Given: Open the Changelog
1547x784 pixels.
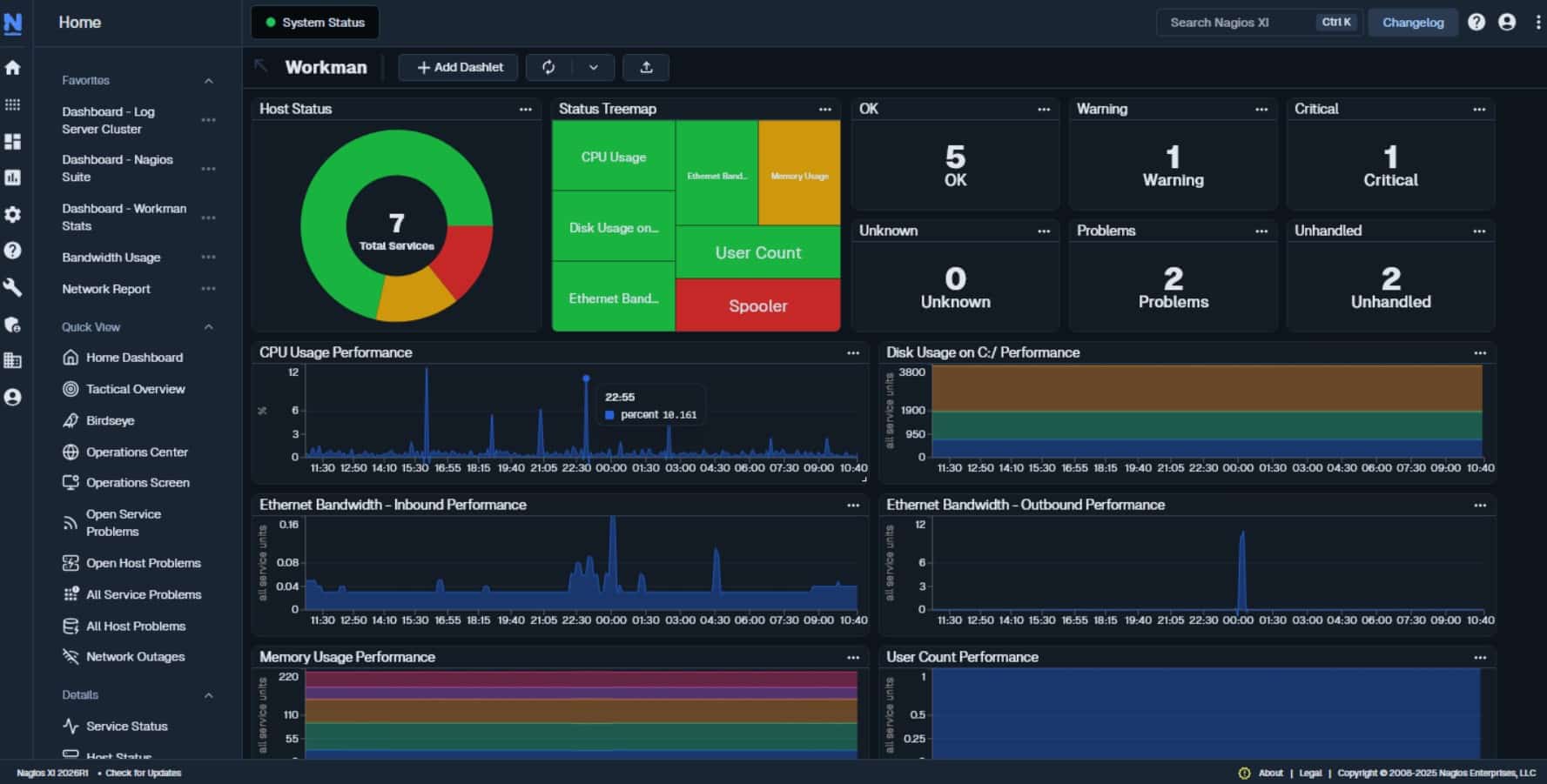Looking at the screenshot, I should coord(1412,23).
